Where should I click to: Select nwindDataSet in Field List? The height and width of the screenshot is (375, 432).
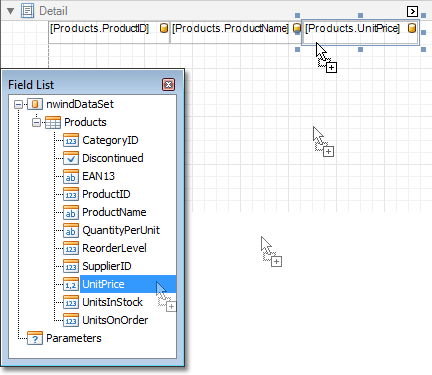click(80, 104)
